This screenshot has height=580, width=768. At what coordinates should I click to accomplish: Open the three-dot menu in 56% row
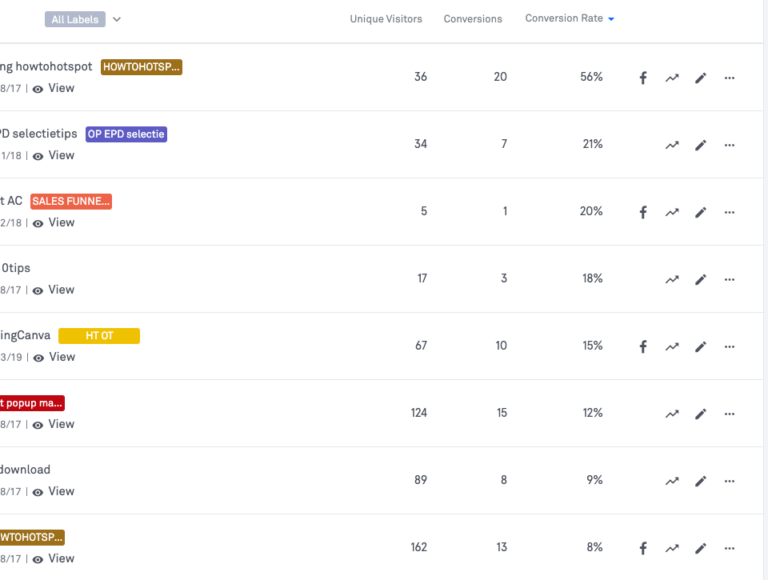click(x=729, y=78)
